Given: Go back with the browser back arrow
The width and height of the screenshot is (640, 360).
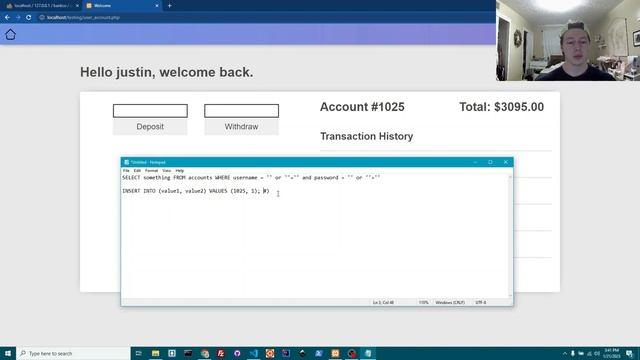Looking at the screenshot, I should click(x=7, y=18).
